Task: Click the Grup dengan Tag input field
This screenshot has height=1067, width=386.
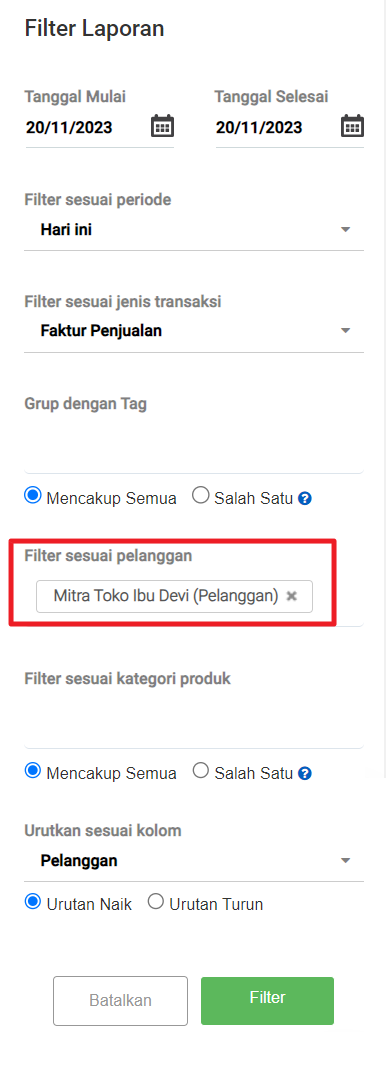Action: (194, 446)
